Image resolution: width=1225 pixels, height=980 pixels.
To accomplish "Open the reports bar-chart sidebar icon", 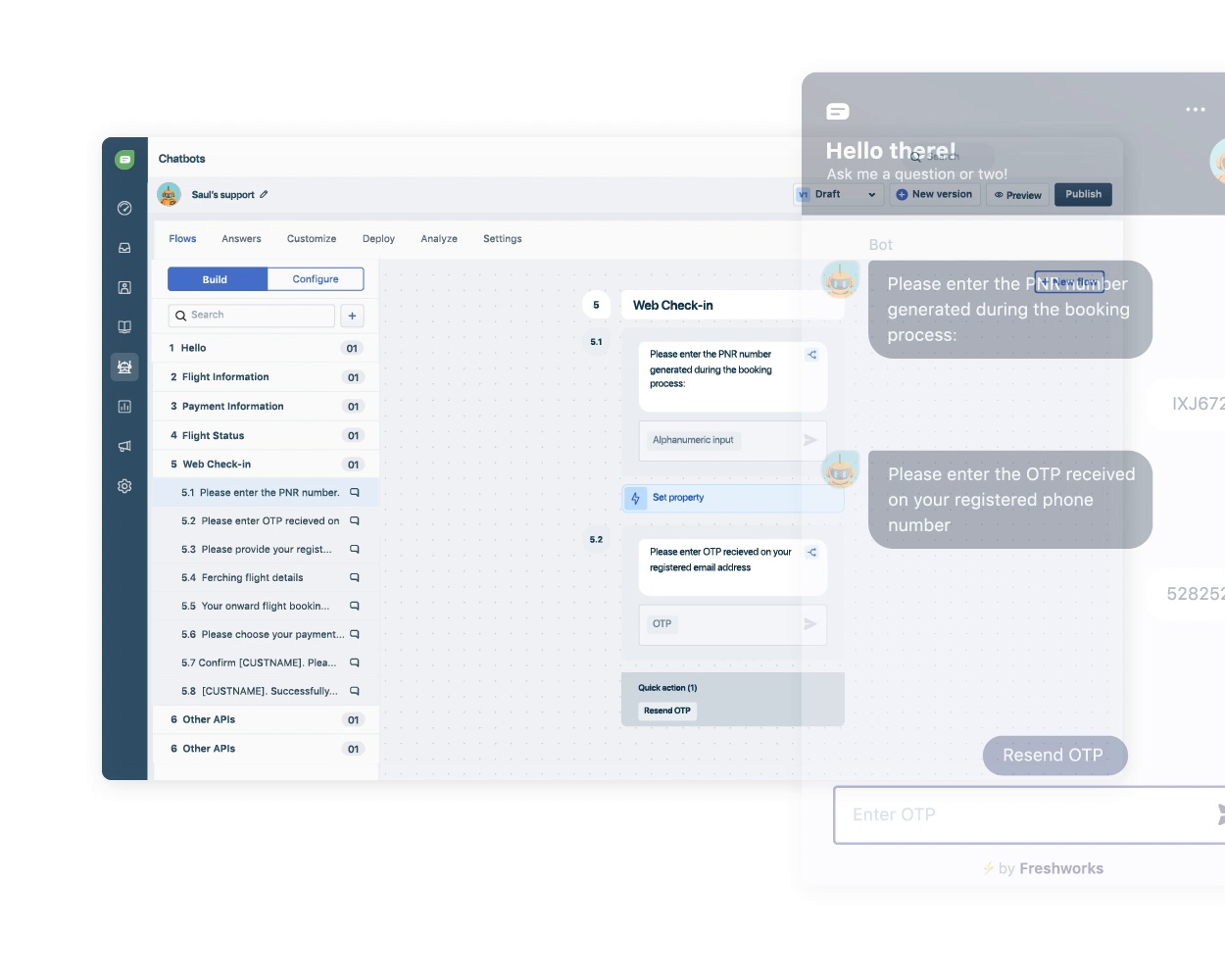I will [124, 407].
